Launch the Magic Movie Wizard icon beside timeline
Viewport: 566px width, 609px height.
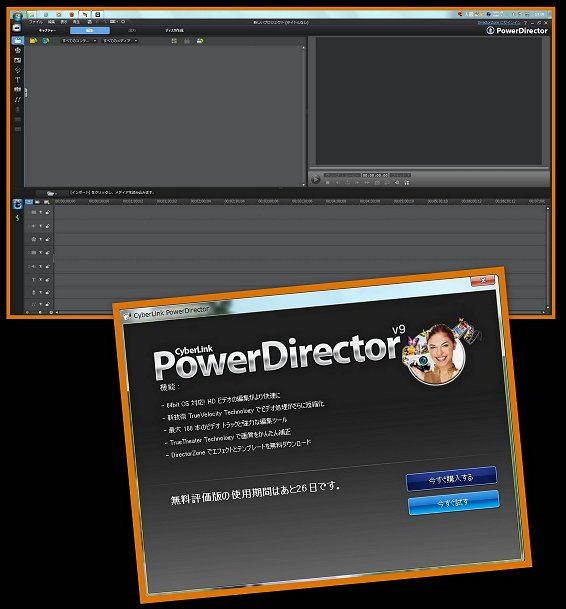(17, 204)
